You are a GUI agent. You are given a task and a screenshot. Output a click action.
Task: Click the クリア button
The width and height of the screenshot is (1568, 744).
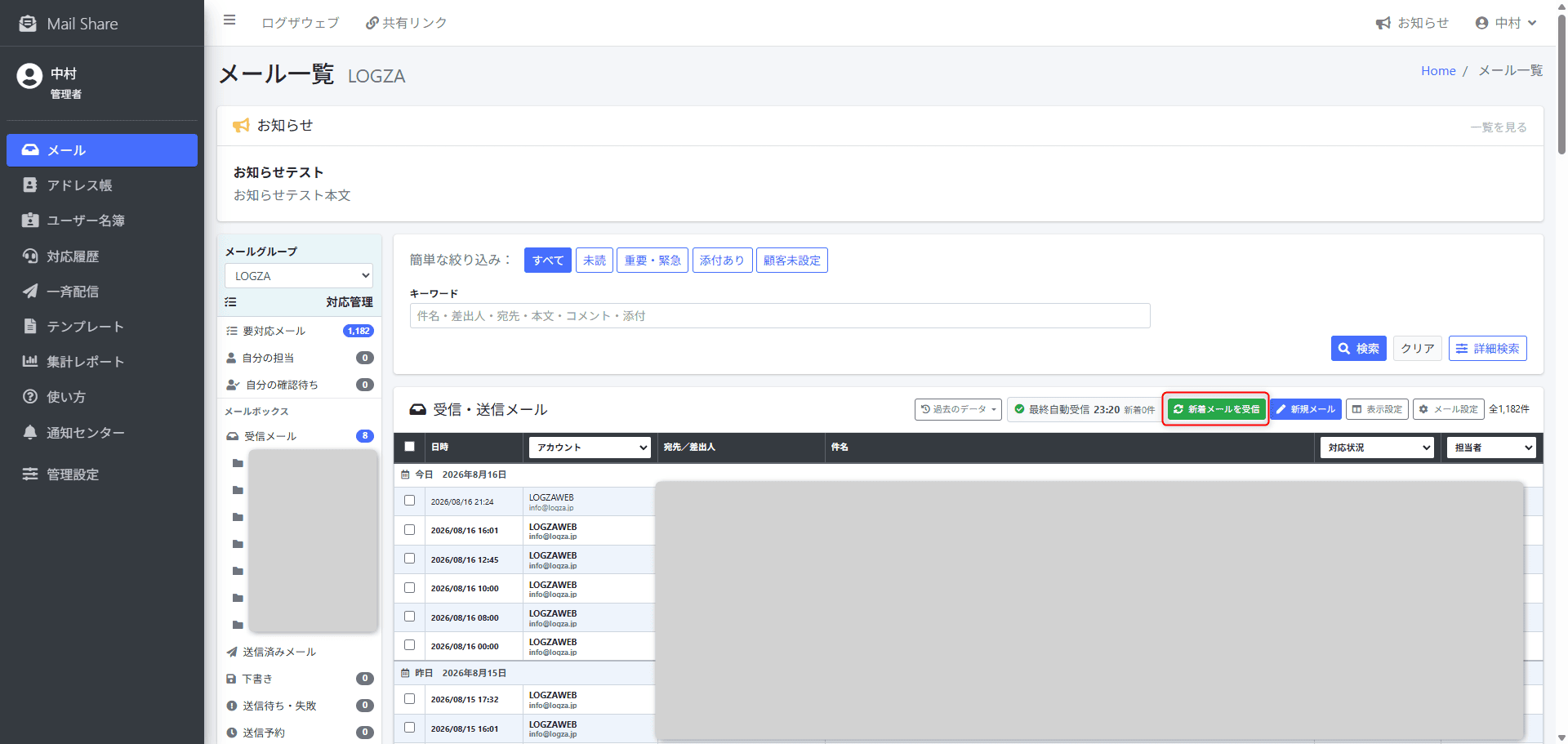tap(1418, 349)
